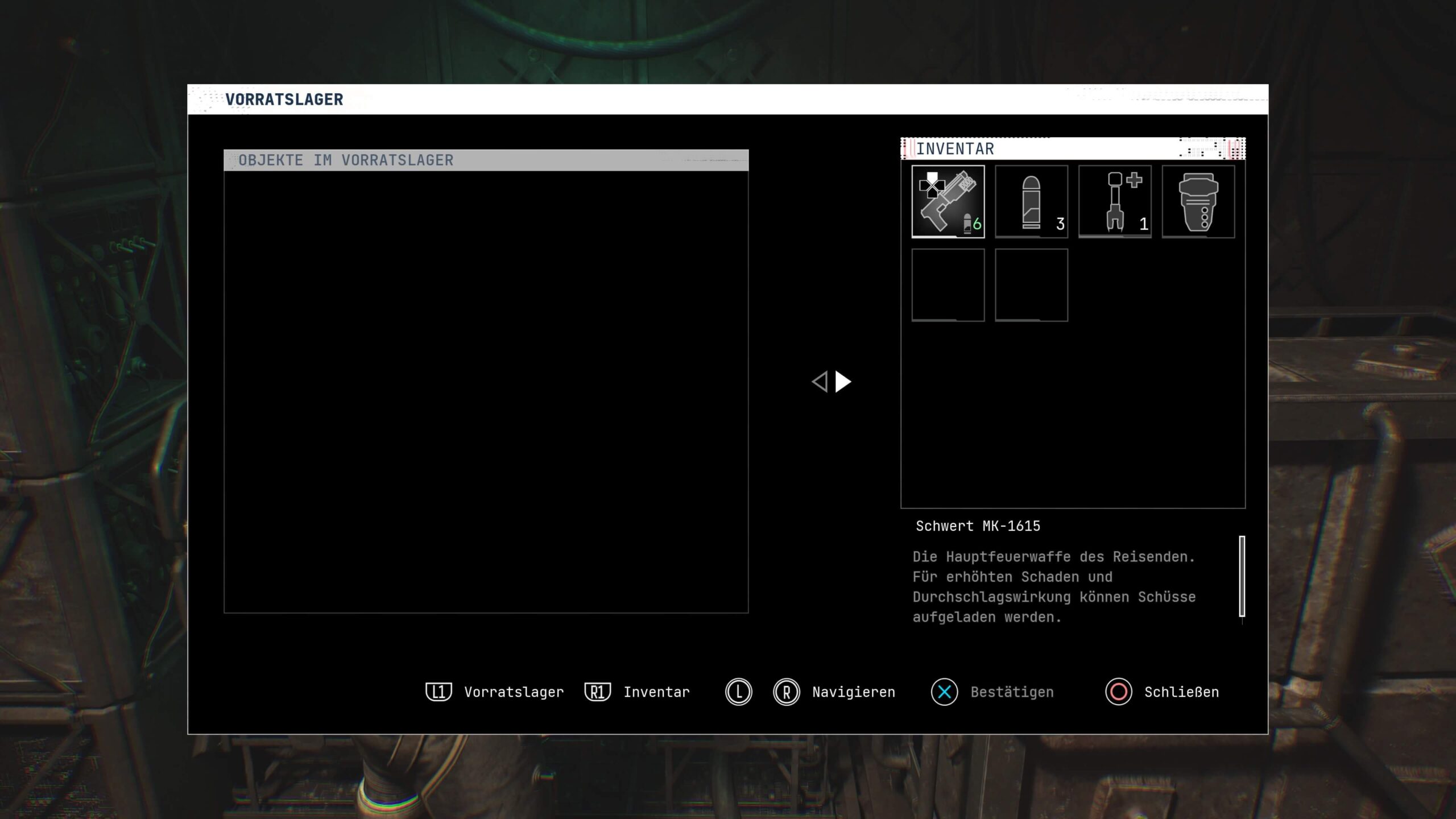
Task: Select the repair tool inventory slot
Action: [x=1115, y=201]
